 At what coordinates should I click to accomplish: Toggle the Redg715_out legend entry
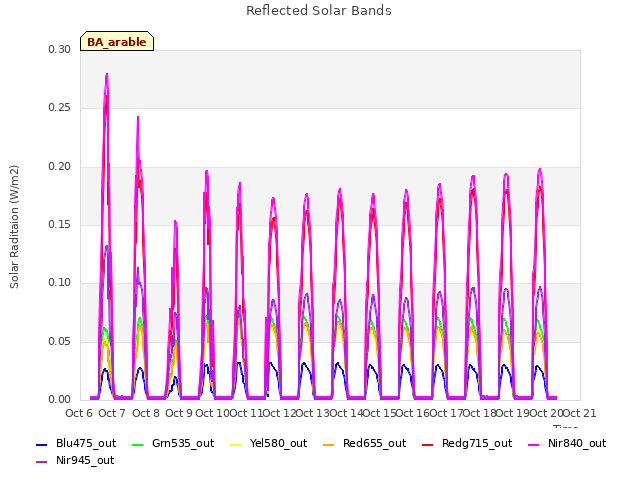click(x=467, y=444)
